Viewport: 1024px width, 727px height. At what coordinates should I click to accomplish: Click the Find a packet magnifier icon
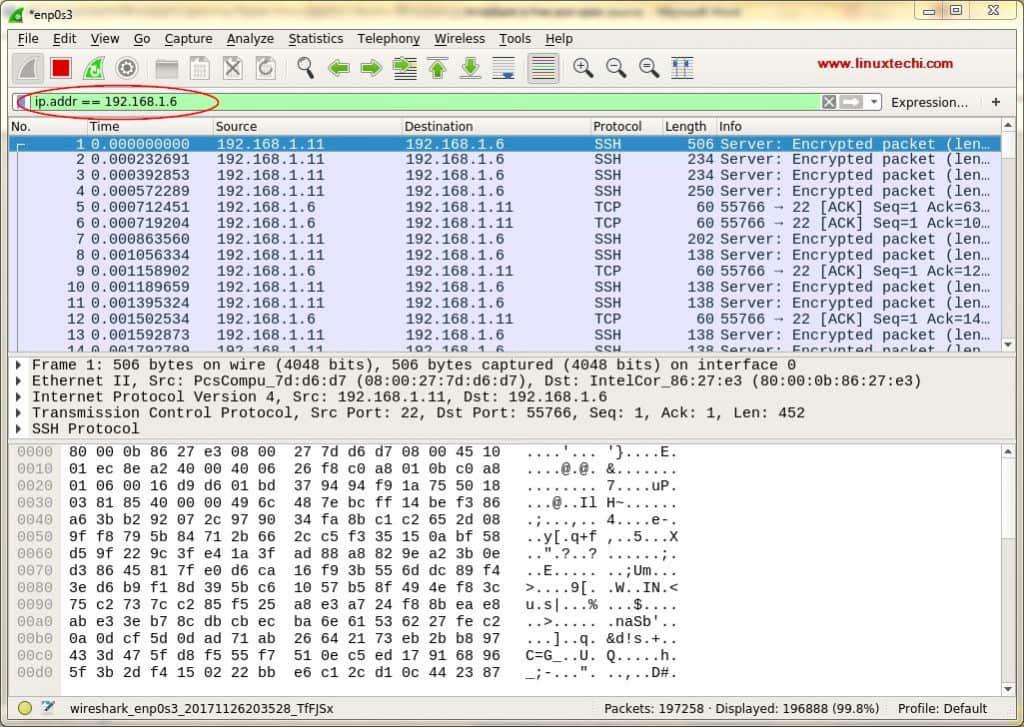pos(305,68)
